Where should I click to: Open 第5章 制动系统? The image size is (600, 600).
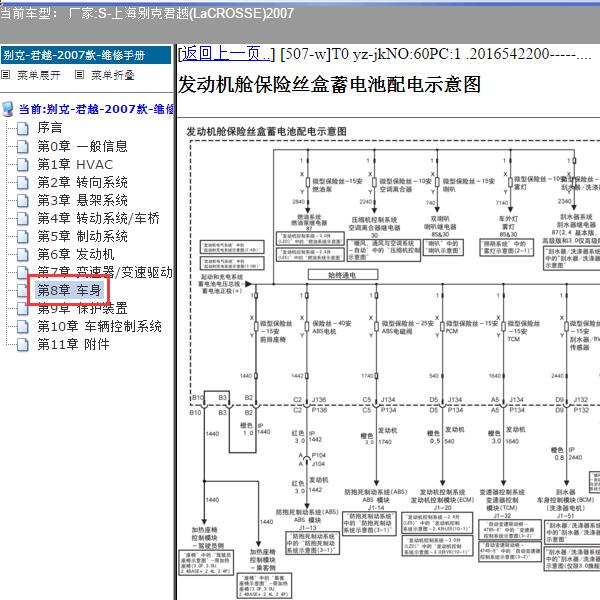pos(82,236)
